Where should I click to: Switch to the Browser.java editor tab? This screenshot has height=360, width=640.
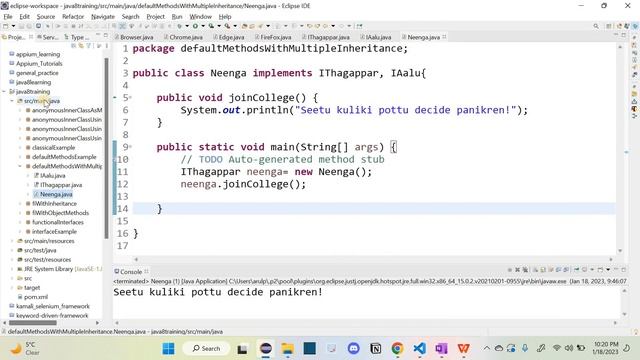137,37
